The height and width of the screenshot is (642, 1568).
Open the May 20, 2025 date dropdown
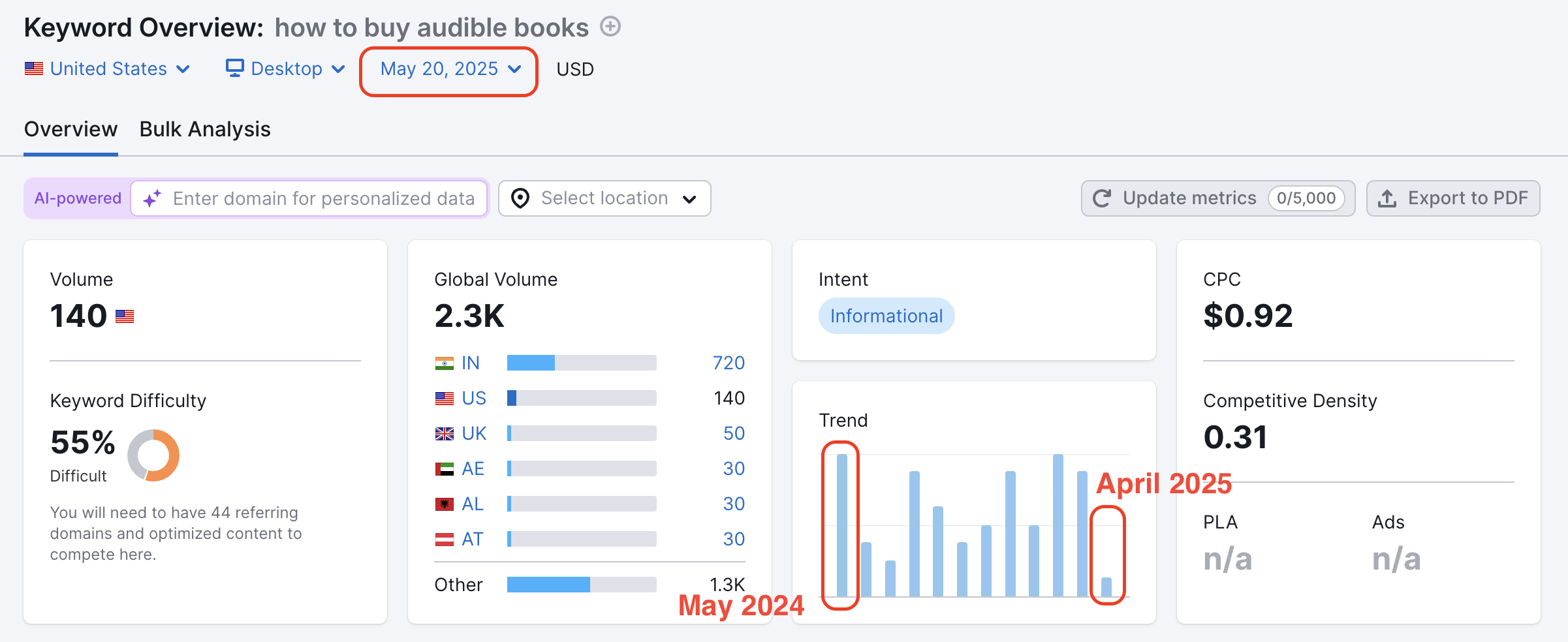point(448,70)
